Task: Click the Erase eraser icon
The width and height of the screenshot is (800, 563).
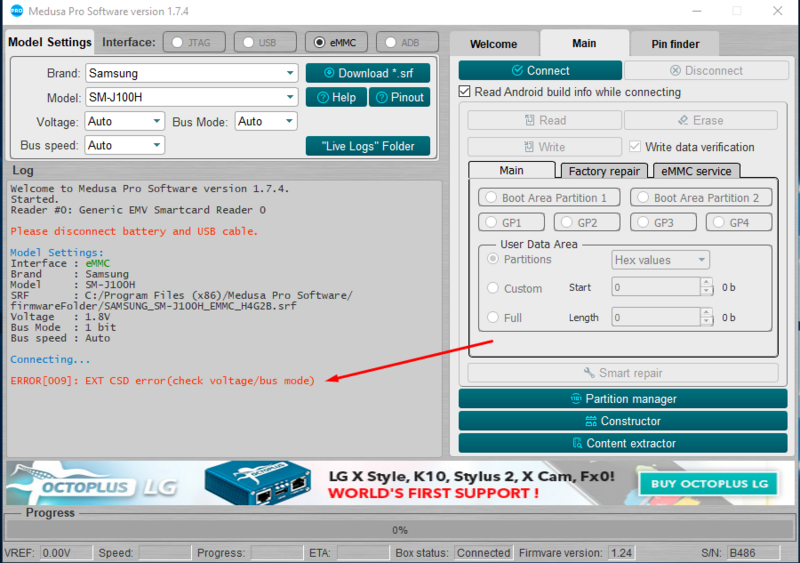Action: [x=683, y=120]
